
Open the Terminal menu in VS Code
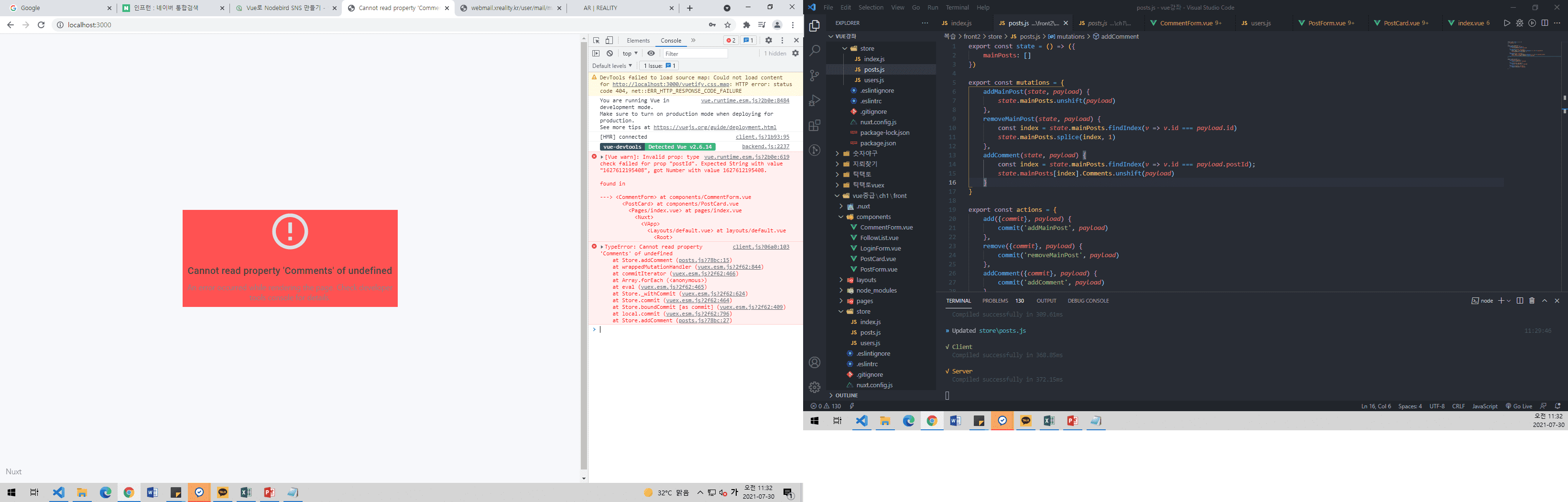click(x=957, y=7)
